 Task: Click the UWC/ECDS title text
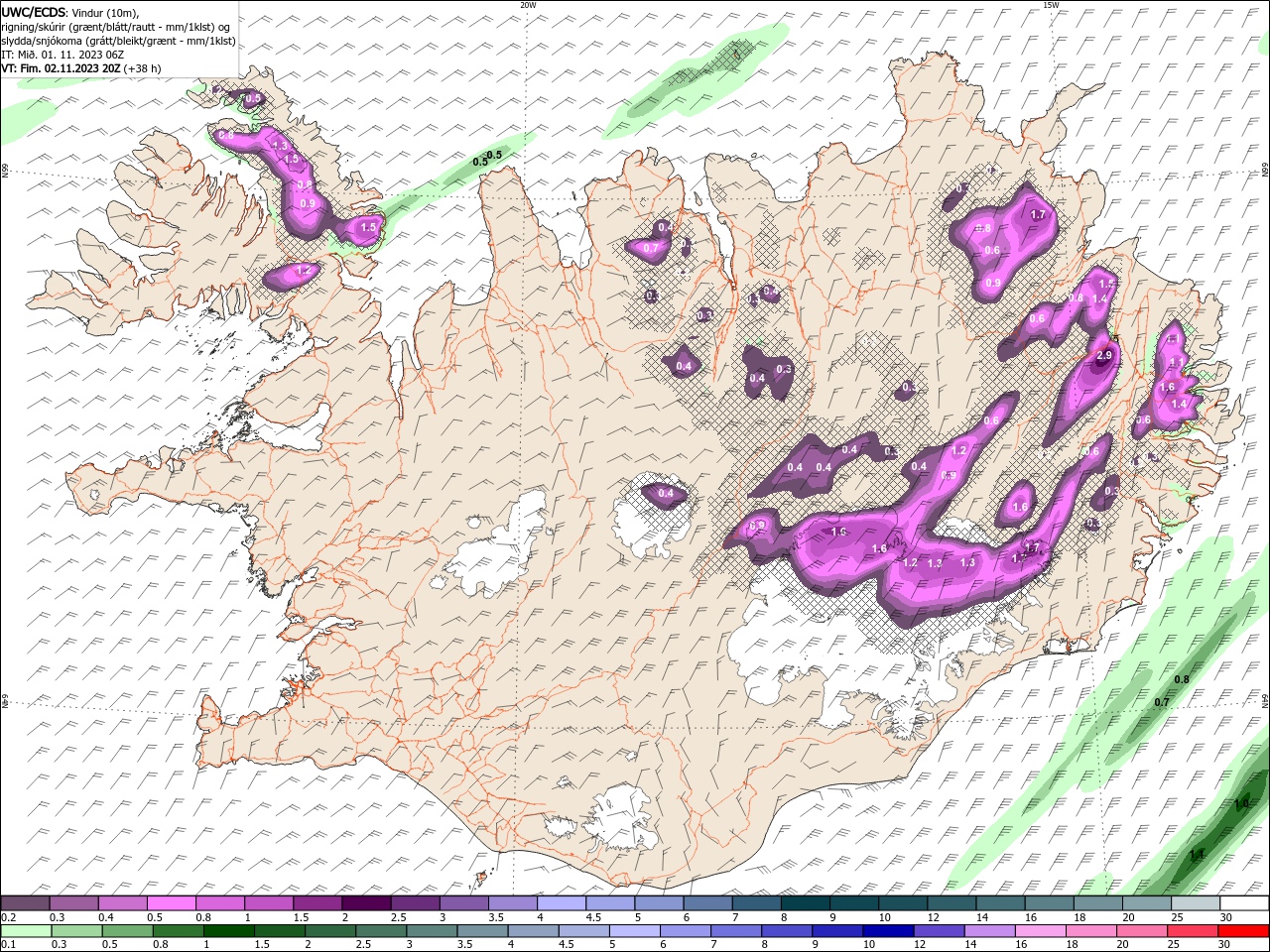click(x=34, y=12)
